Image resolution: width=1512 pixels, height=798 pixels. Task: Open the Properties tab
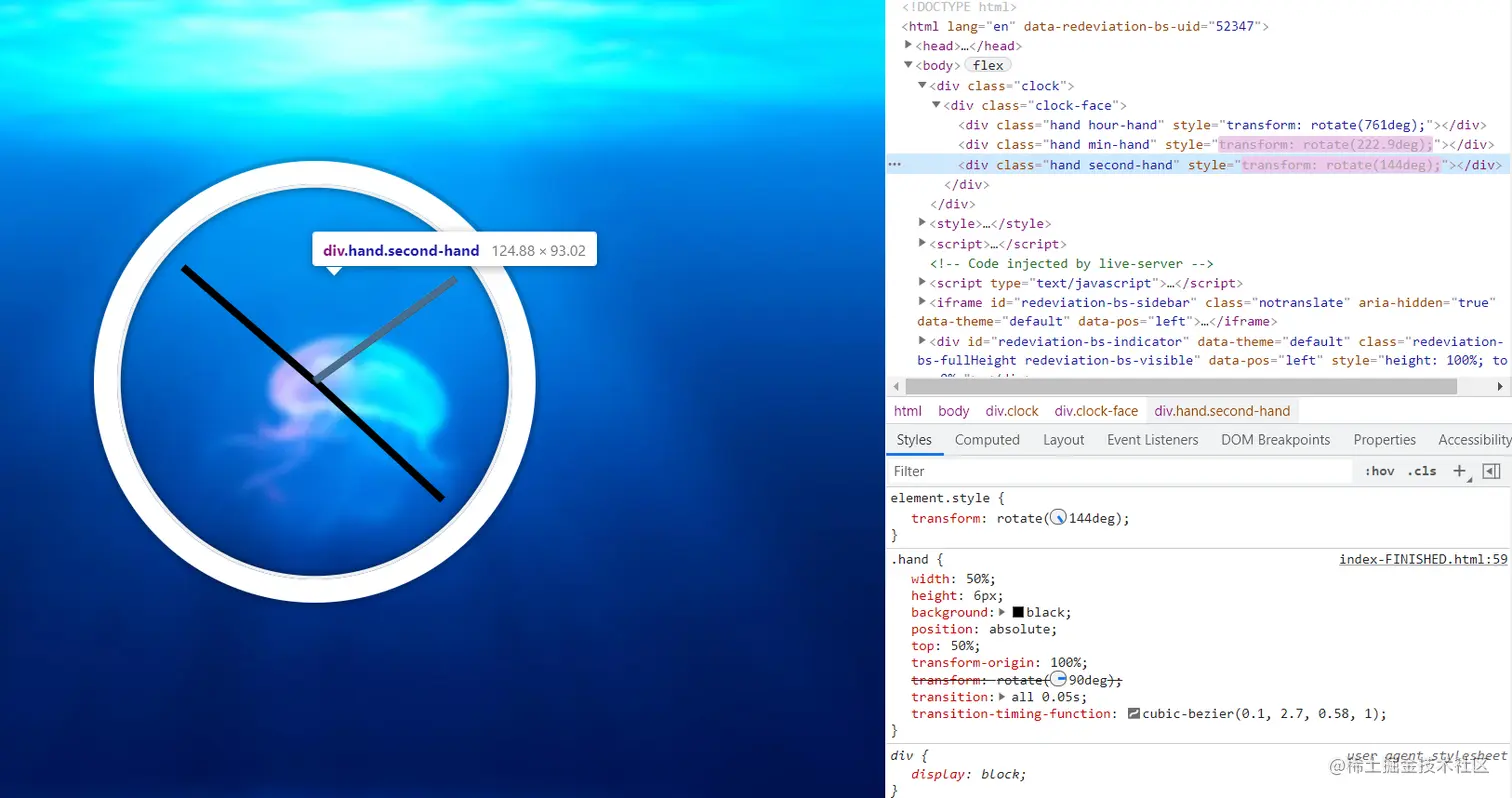click(1384, 440)
